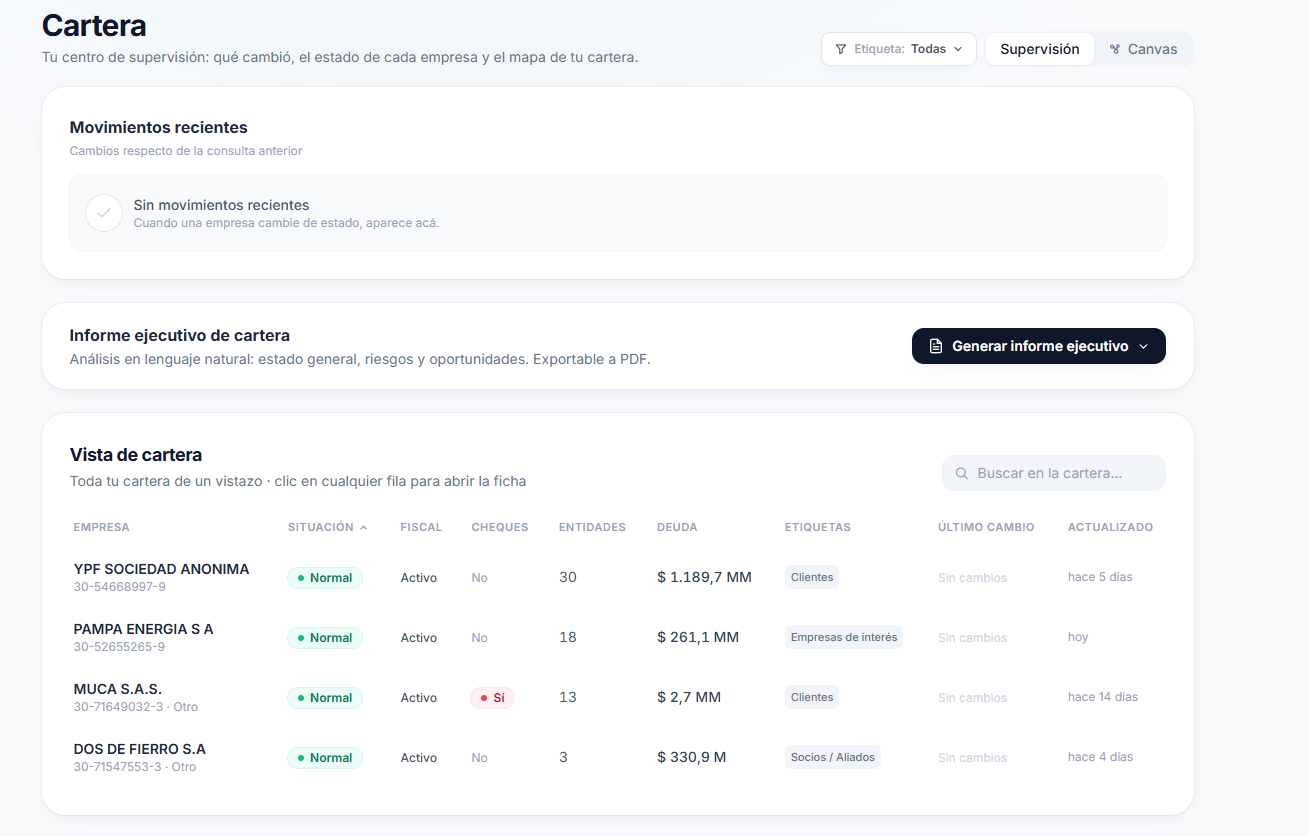Click the funnel filter icon
This screenshot has height=836, width=1309.
841,49
